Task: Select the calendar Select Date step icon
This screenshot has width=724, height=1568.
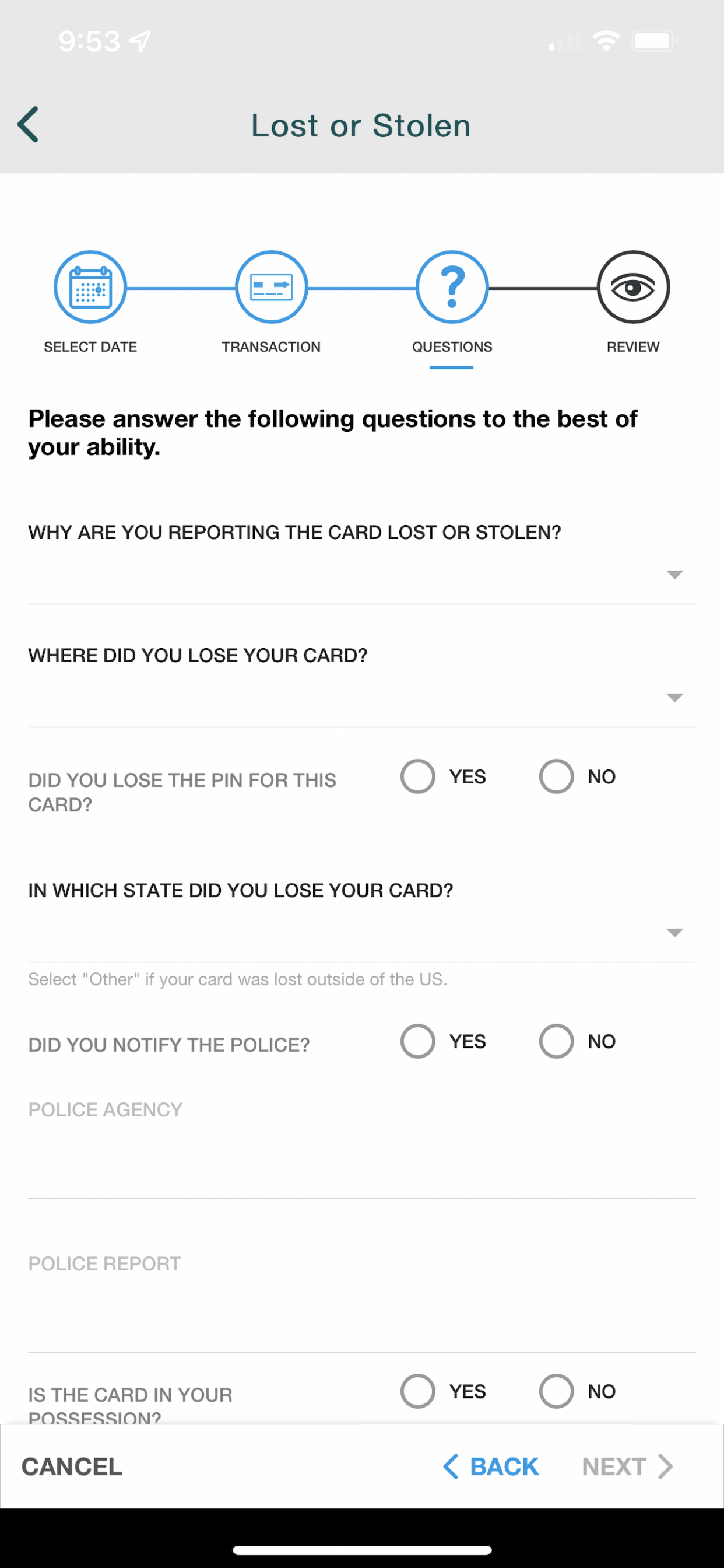Action: point(91,286)
